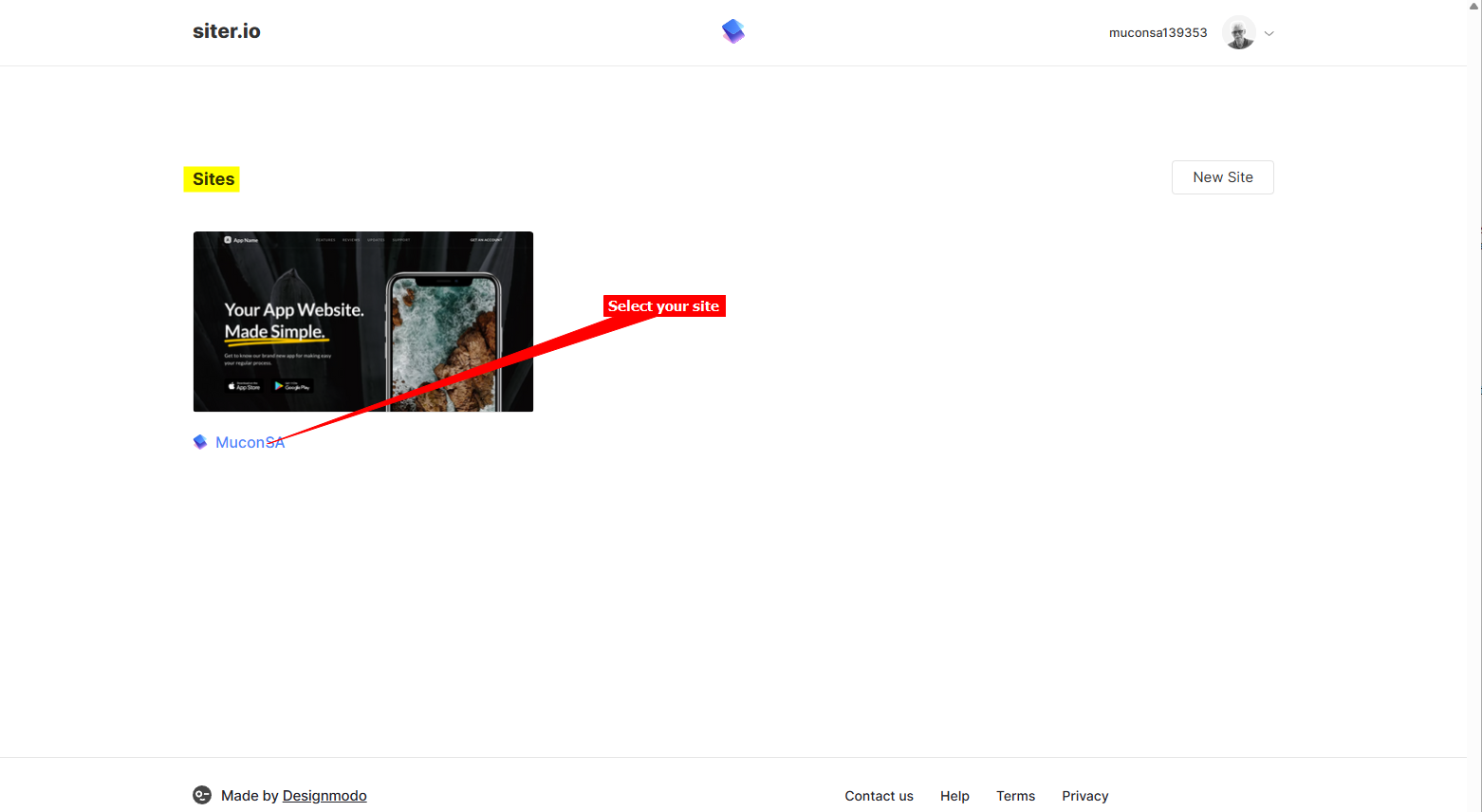Click the small cube icon beside MuconSA
1482x812 pixels.
(x=200, y=441)
